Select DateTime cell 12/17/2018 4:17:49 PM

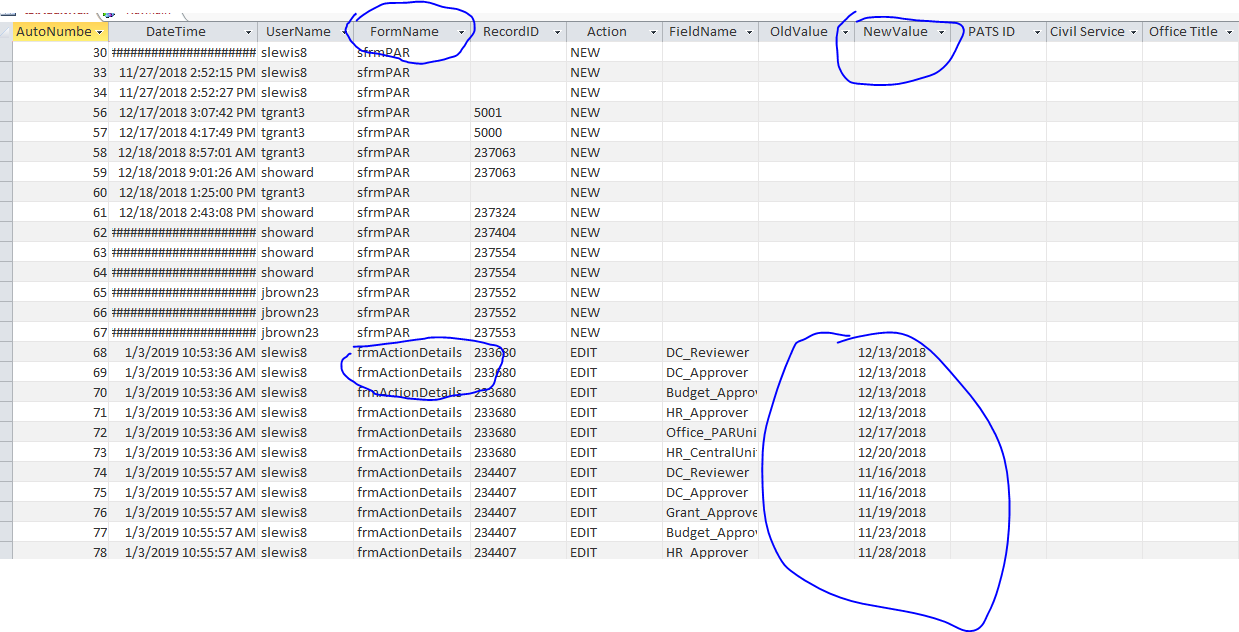click(183, 132)
